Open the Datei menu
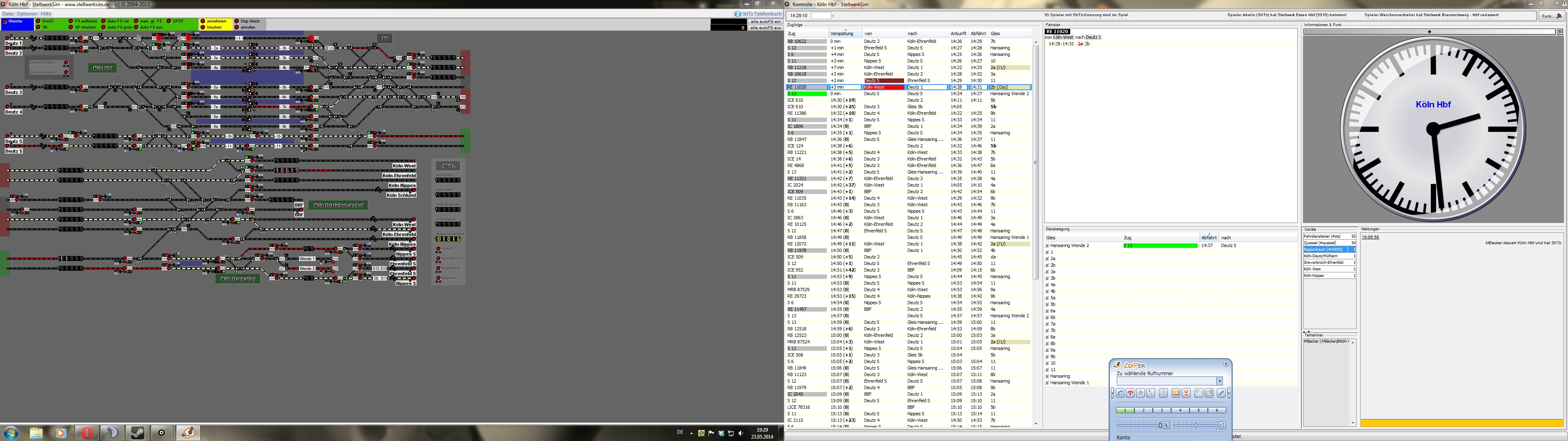This screenshot has width=1568, height=441. (8, 13)
